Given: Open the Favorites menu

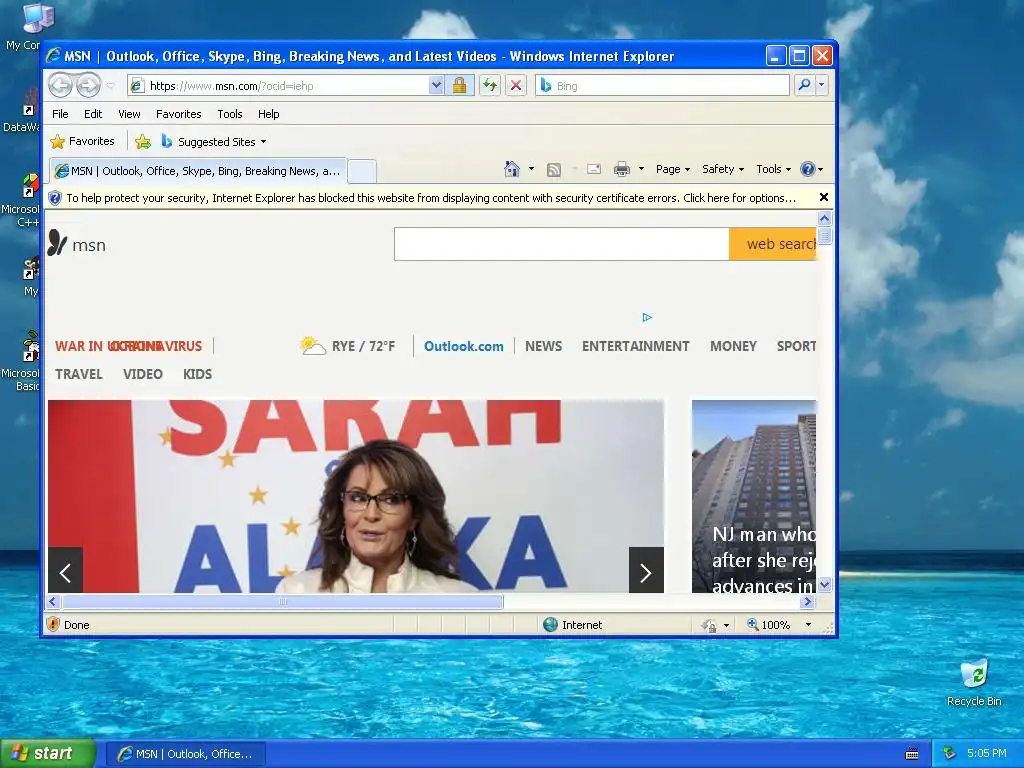Looking at the screenshot, I should click(178, 114).
